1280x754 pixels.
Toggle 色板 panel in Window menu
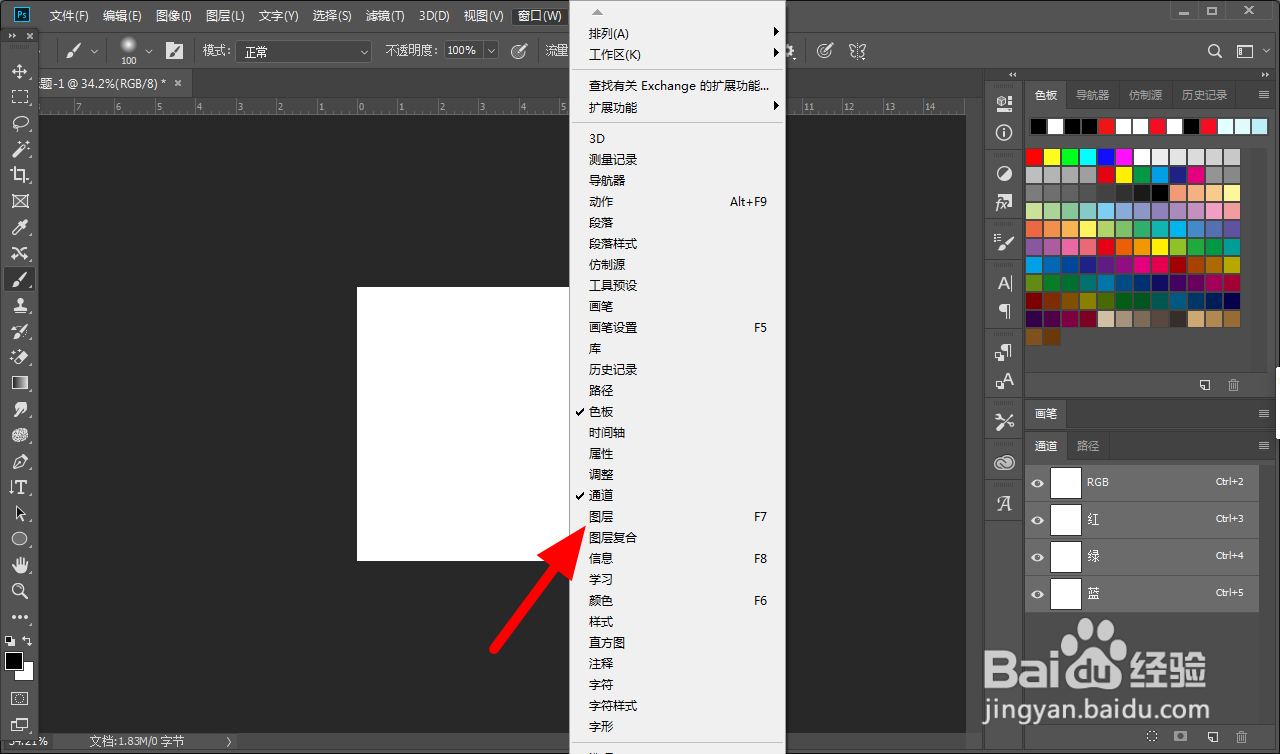(x=678, y=412)
